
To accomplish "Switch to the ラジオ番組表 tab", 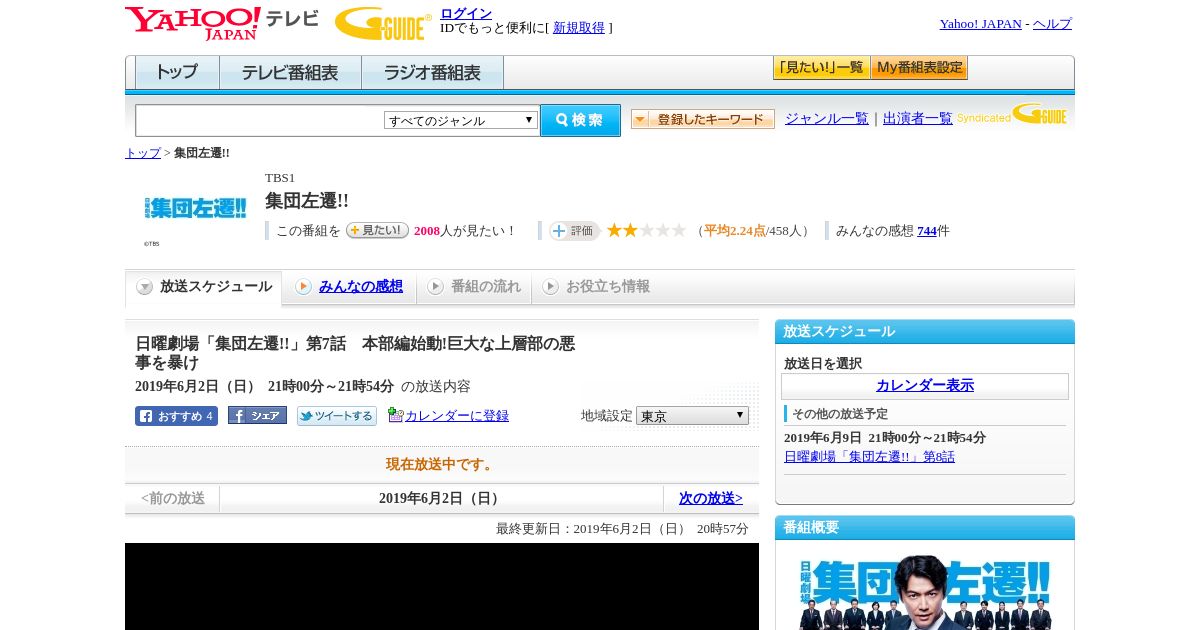I will coord(433,73).
